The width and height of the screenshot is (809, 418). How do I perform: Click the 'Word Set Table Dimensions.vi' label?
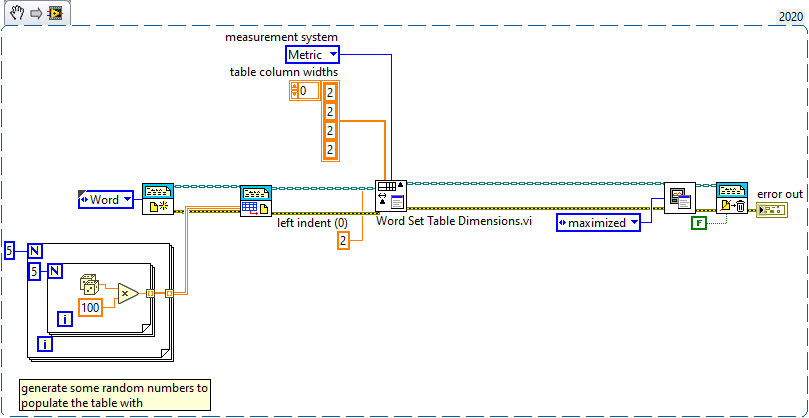point(454,221)
